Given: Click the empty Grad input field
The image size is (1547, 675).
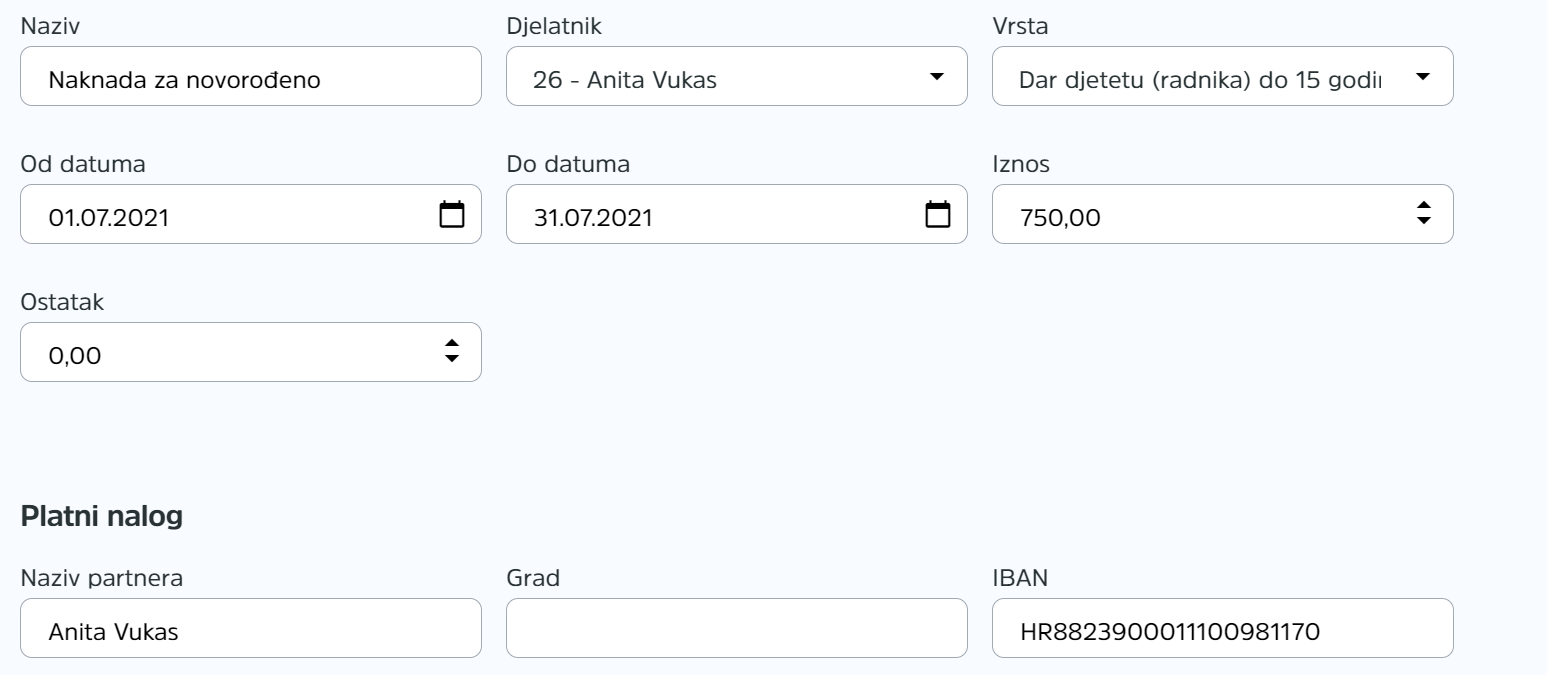Looking at the screenshot, I should (x=737, y=628).
